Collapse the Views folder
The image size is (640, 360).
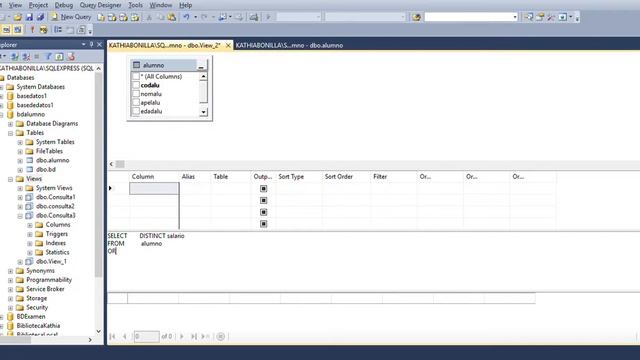pyautogui.click(x=11, y=179)
